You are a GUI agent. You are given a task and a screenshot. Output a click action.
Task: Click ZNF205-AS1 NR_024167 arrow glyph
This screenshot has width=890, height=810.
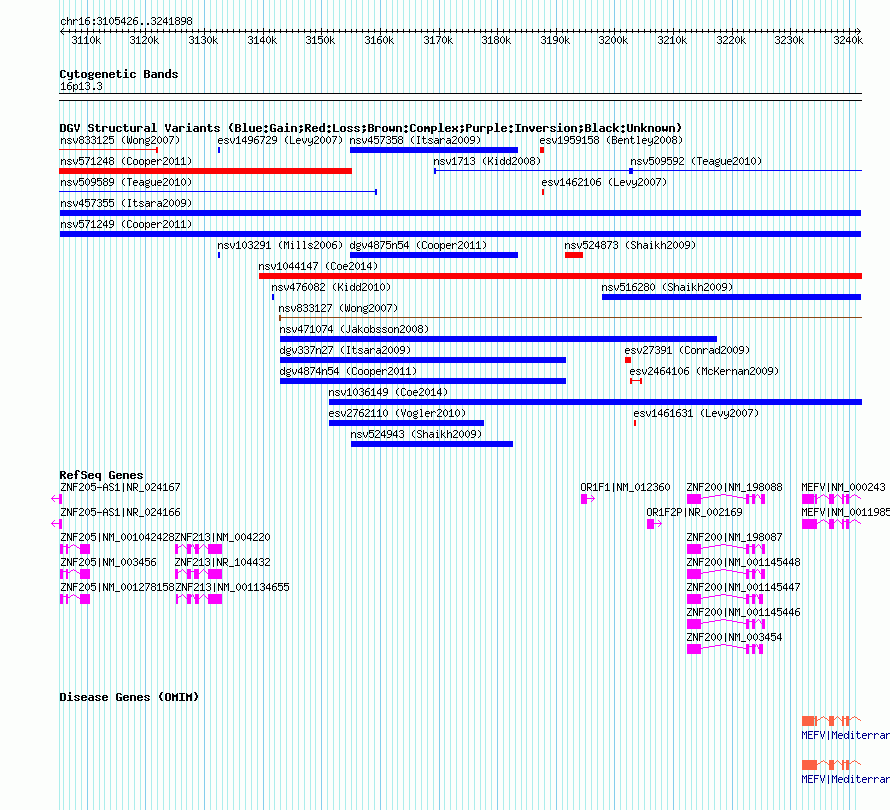56,499
